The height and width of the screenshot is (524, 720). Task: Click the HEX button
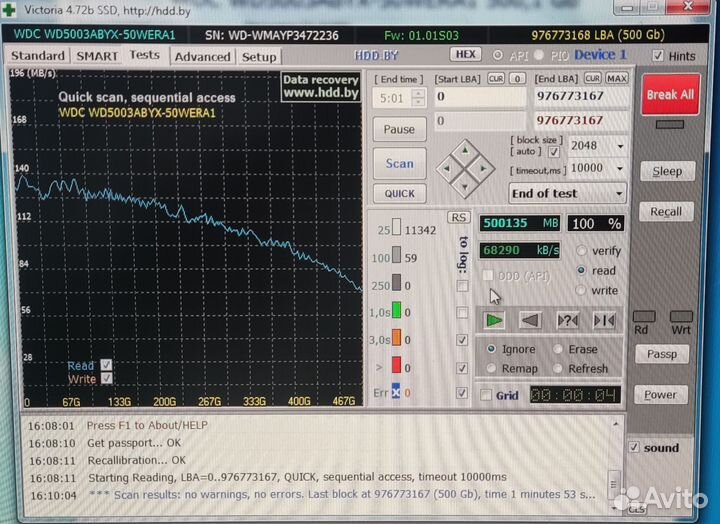click(x=464, y=55)
